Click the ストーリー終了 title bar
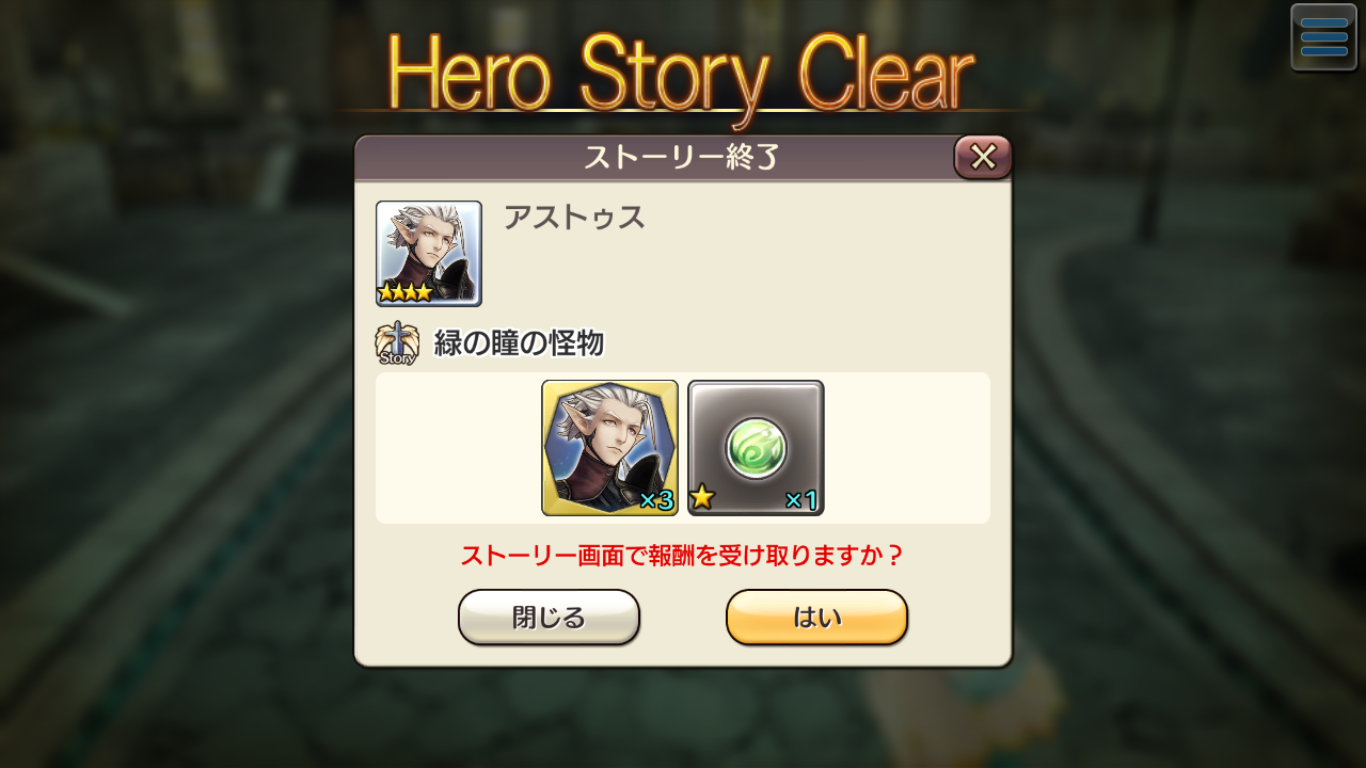1366x768 pixels. [682, 157]
